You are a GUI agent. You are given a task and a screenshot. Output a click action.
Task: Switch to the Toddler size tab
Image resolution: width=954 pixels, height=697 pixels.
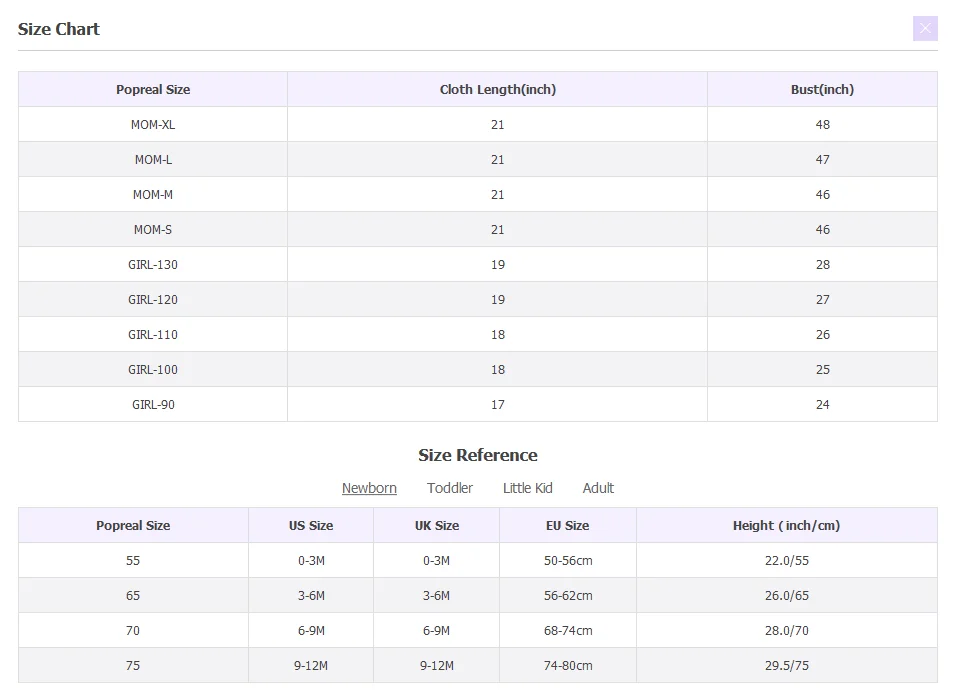[x=450, y=488]
